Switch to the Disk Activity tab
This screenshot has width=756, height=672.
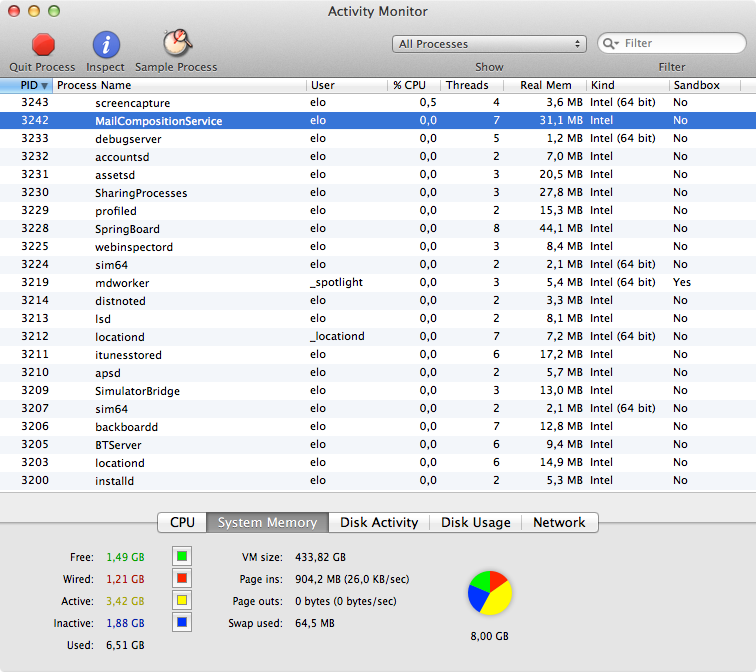pos(379,522)
